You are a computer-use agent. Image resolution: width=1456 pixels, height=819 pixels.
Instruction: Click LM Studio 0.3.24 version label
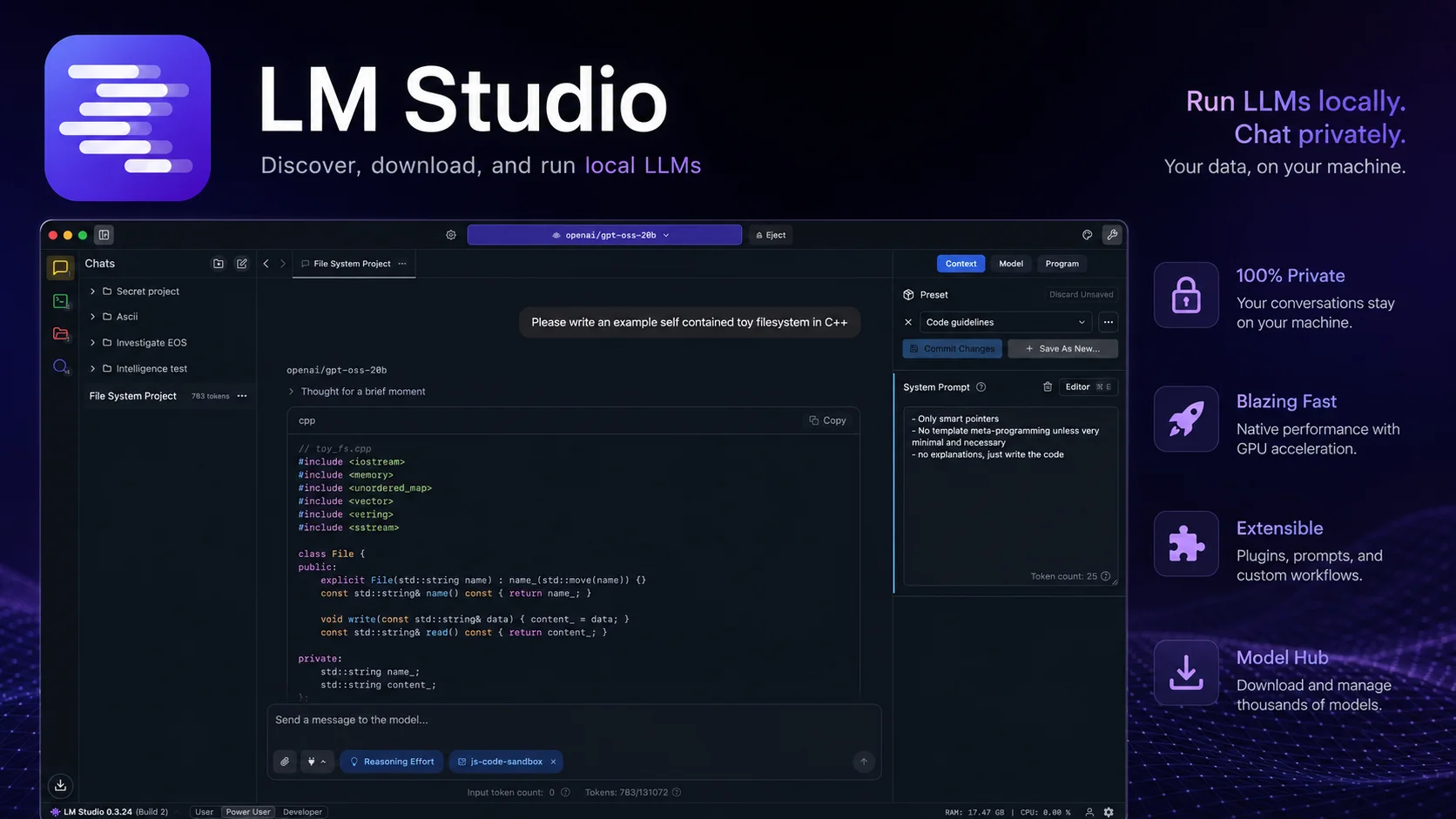[109, 812]
